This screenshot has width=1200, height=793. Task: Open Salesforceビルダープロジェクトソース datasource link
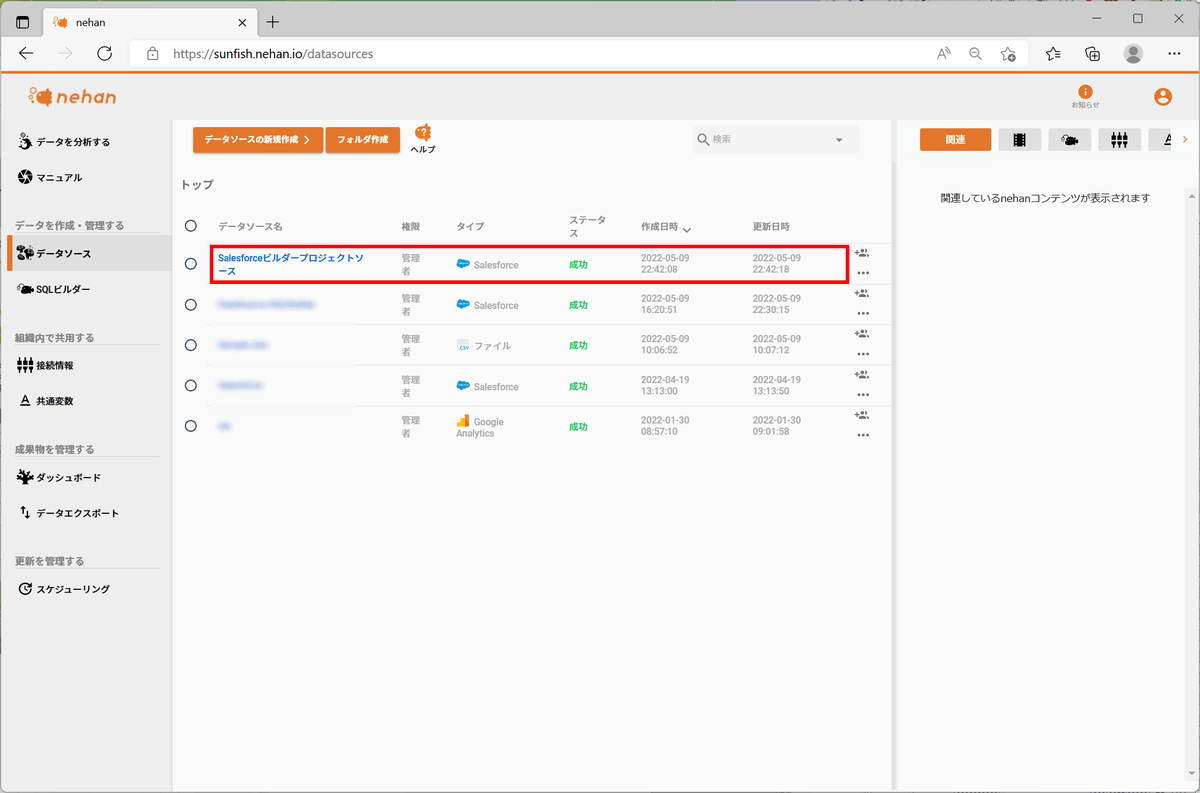pyautogui.click(x=291, y=264)
